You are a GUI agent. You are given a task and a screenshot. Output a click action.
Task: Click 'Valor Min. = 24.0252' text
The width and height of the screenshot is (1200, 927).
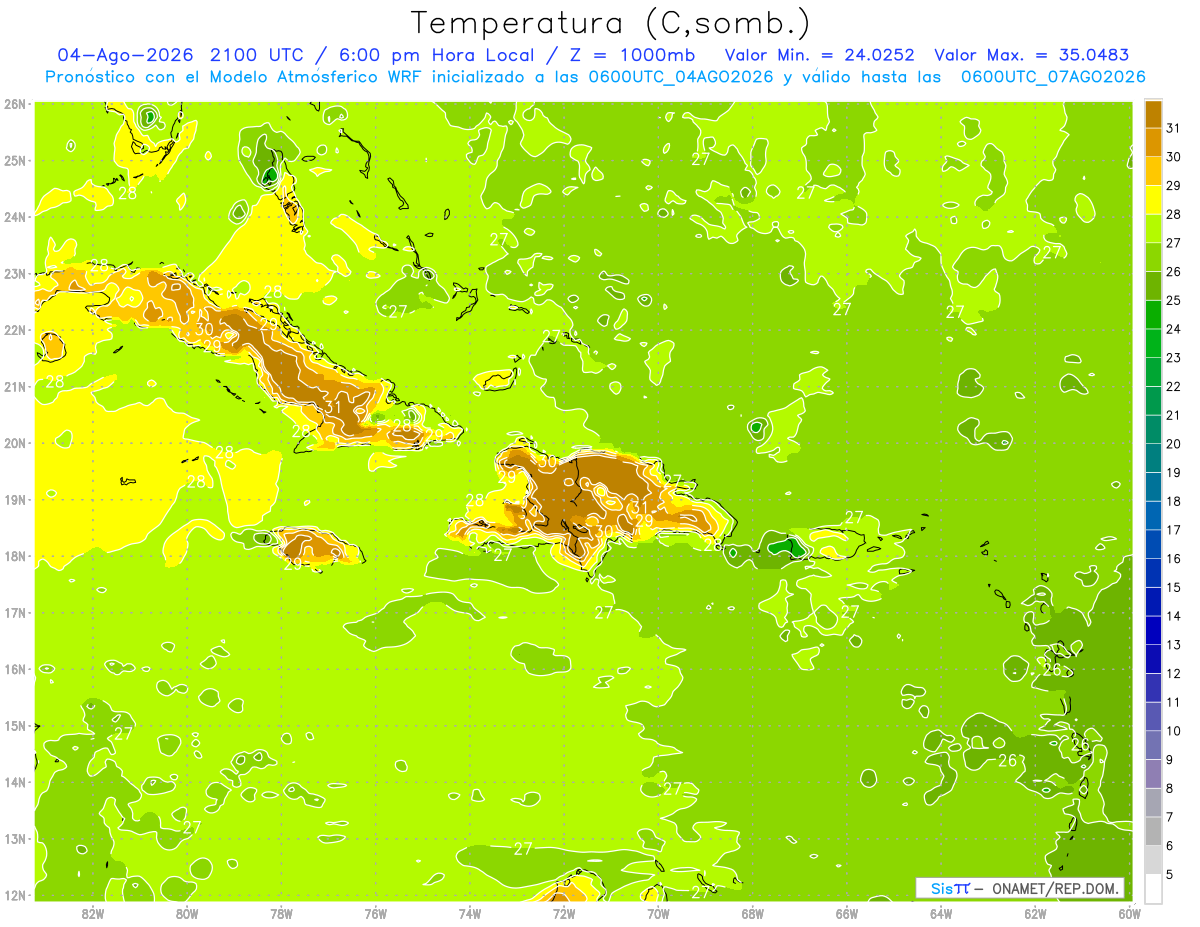(x=821, y=55)
